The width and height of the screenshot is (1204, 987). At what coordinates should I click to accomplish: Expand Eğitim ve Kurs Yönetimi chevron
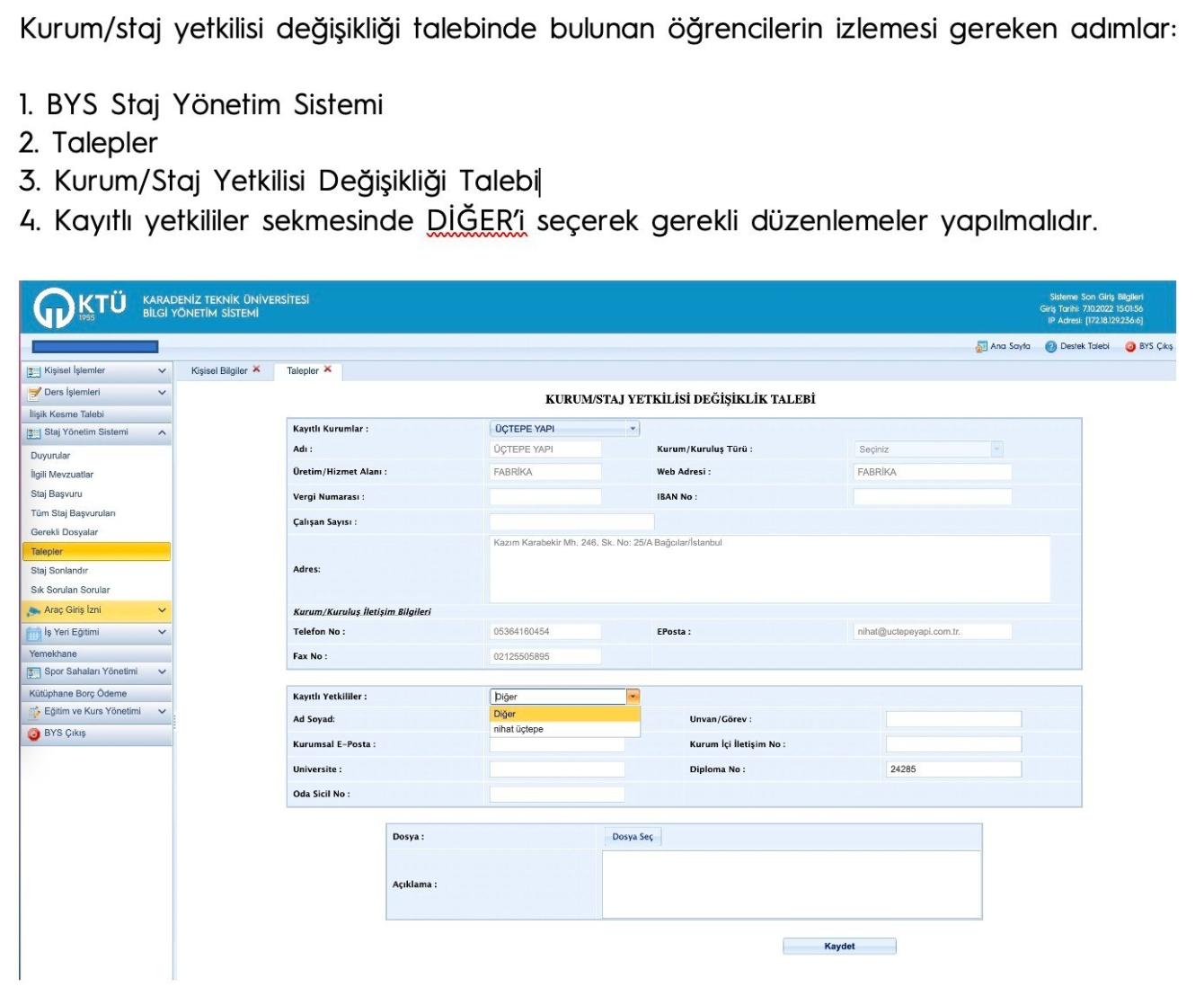[162, 712]
